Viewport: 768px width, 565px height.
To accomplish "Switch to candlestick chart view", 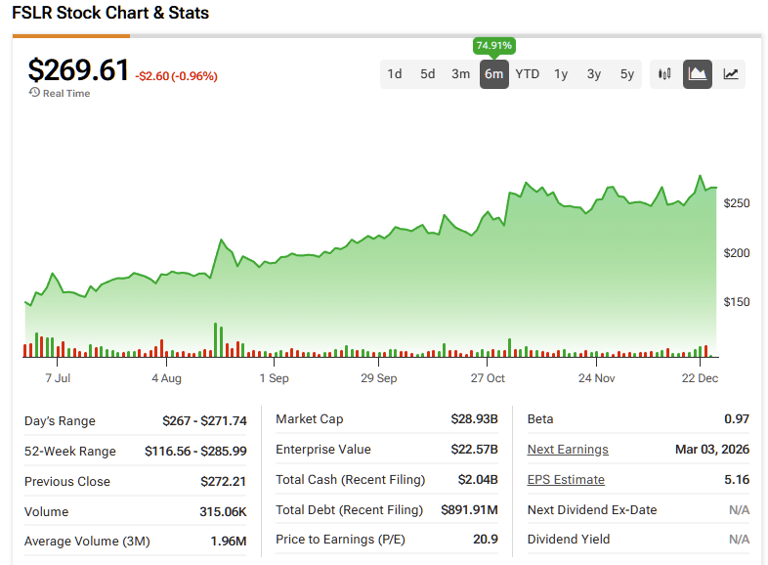I will [664, 74].
